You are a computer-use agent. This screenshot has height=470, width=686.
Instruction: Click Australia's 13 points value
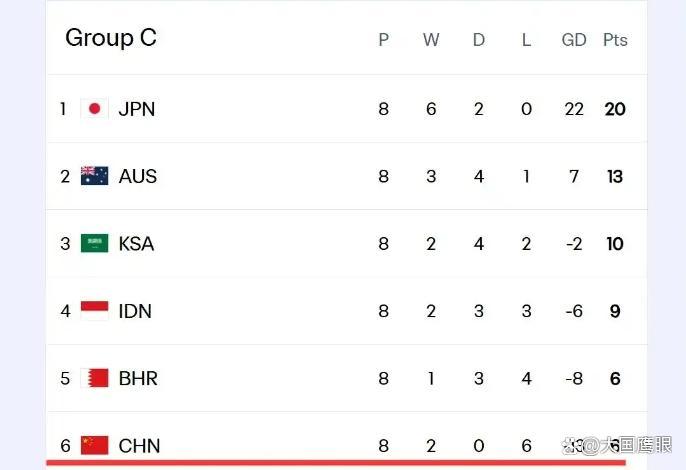click(x=615, y=176)
